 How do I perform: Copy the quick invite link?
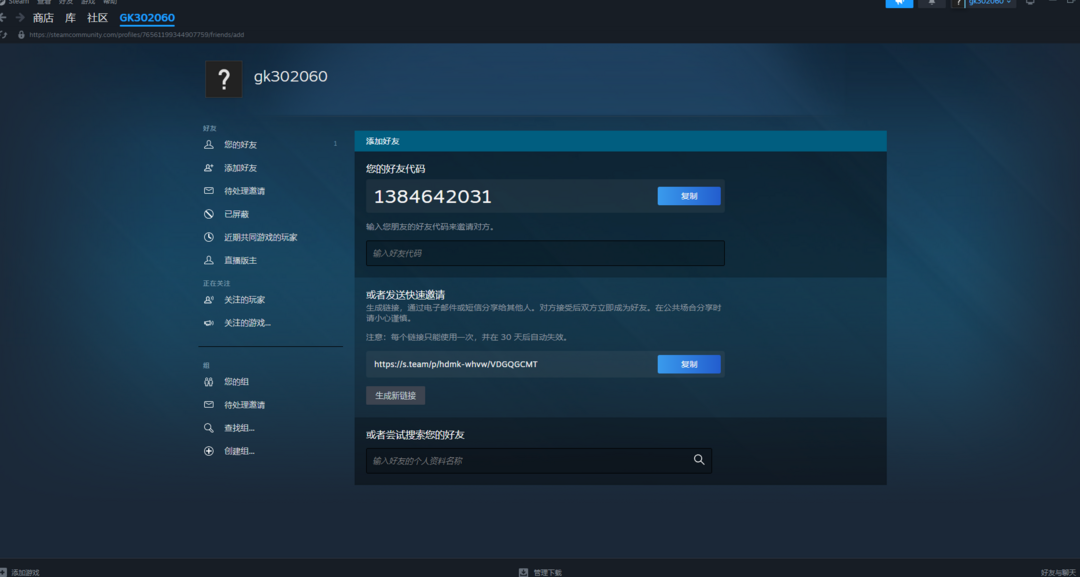coord(689,364)
